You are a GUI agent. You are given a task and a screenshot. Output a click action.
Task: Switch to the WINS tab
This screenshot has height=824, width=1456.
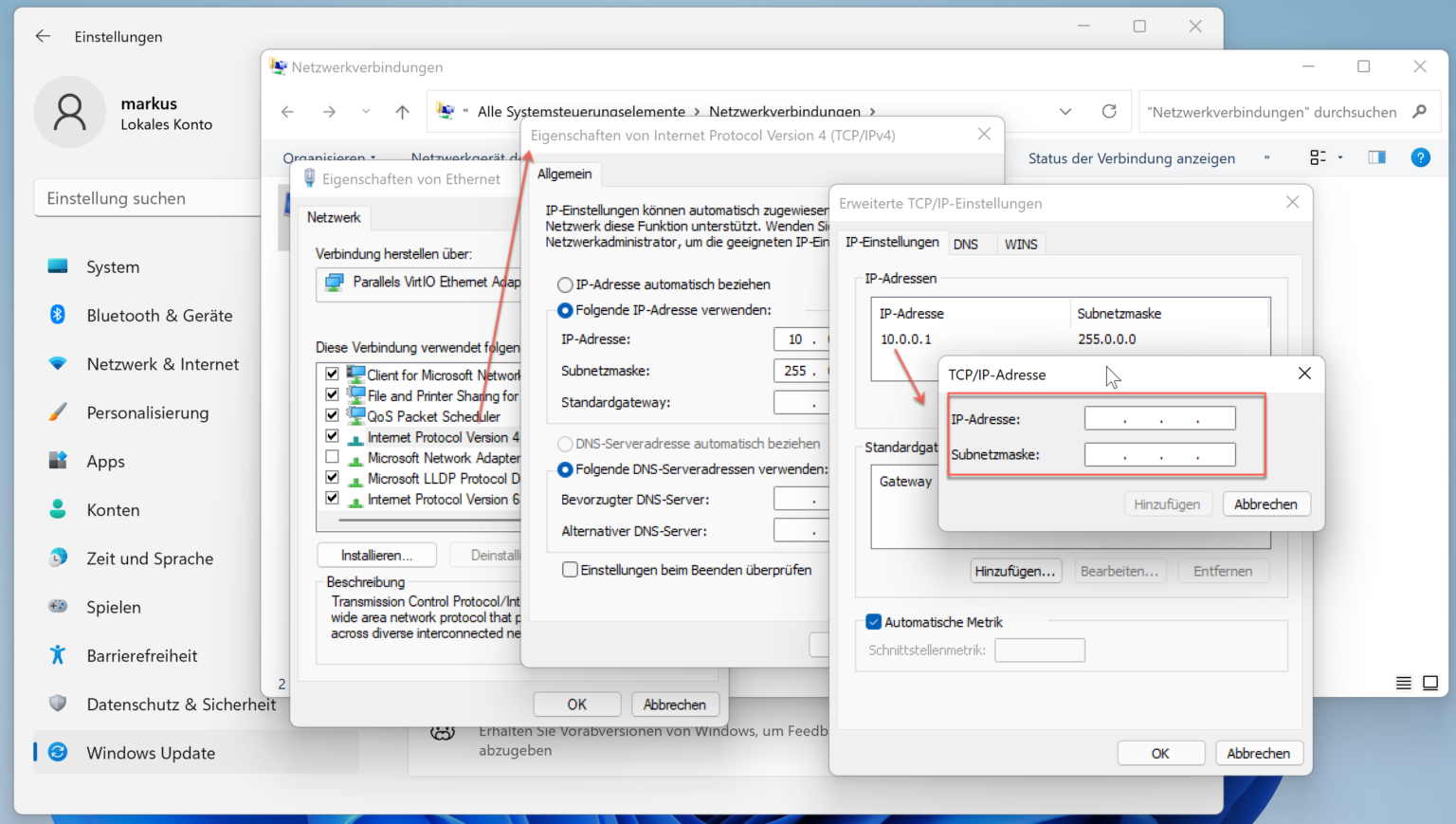(x=1021, y=243)
